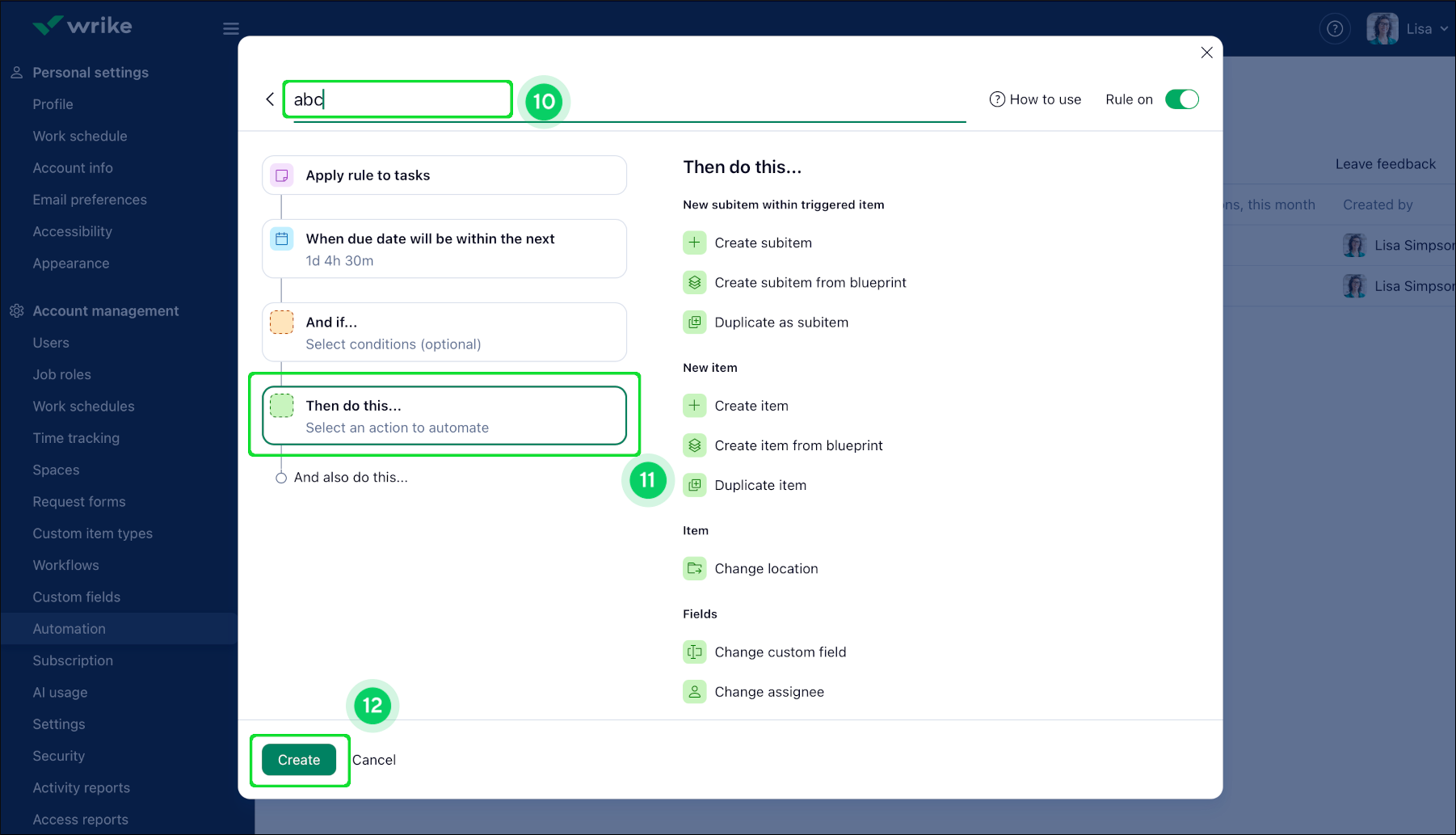Screen dimensions: 1456x835
Task: Open the How to use help link
Action: point(1035,99)
